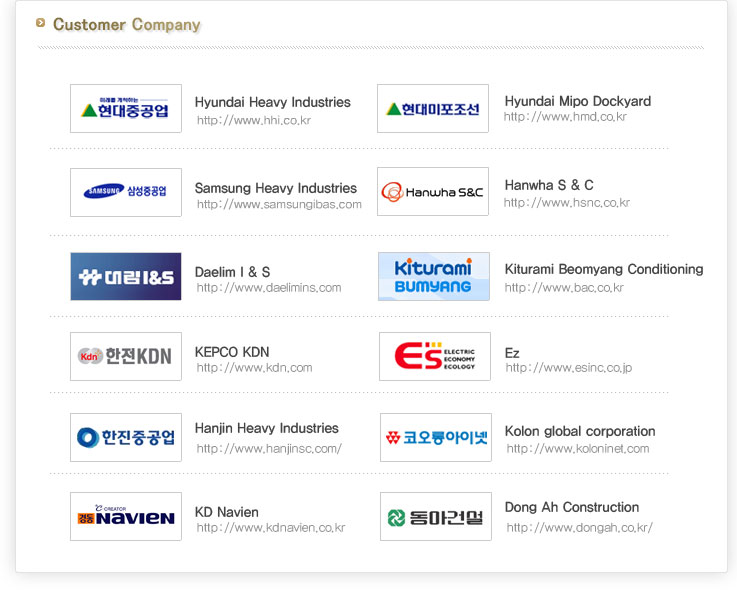737x599 pixels.
Task: Open http://www.samsungibas.com link
Action: pyautogui.click(x=279, y=205)
